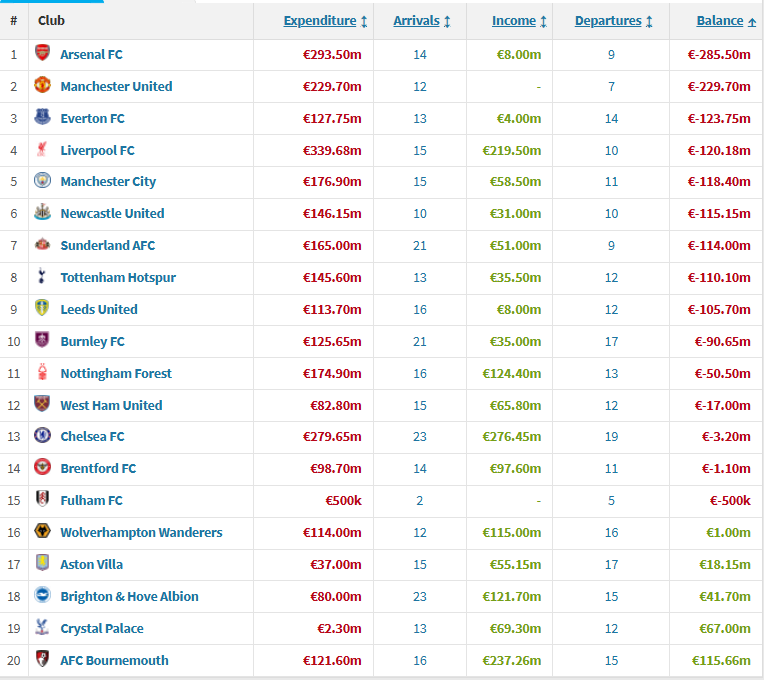Open the Liverpool FC club link
This screenshot has height=680, width=764.
97,151
